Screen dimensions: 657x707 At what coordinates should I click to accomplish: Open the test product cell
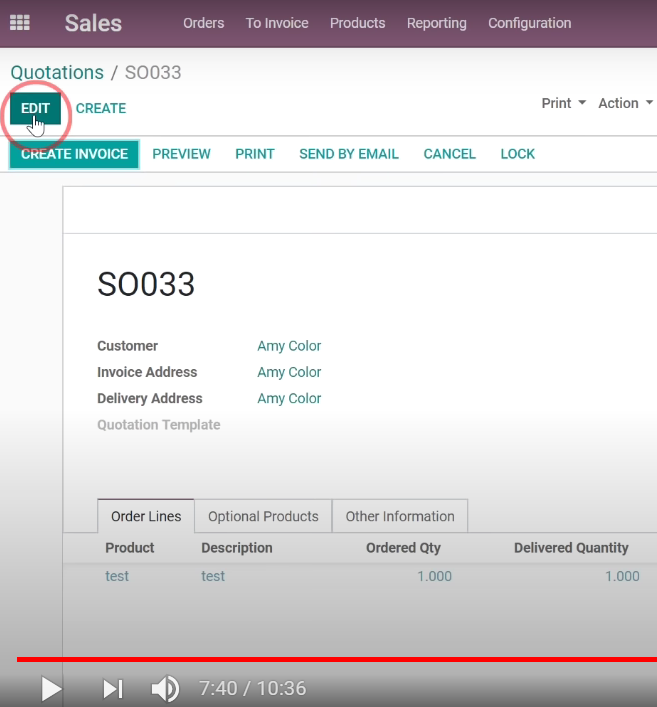(x=117, y=576)
